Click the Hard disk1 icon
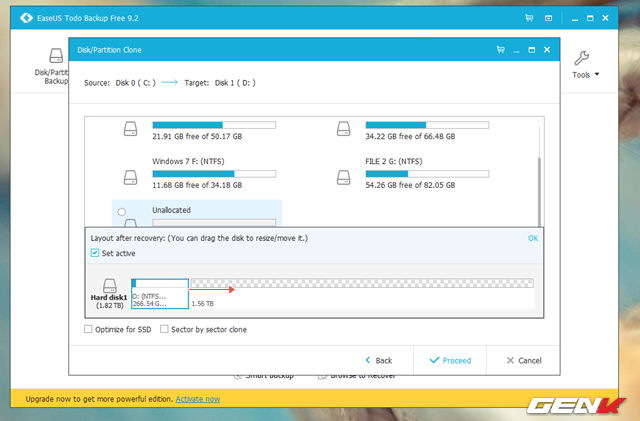The height and width of the screenshot is (421, 640). point(109,285)
